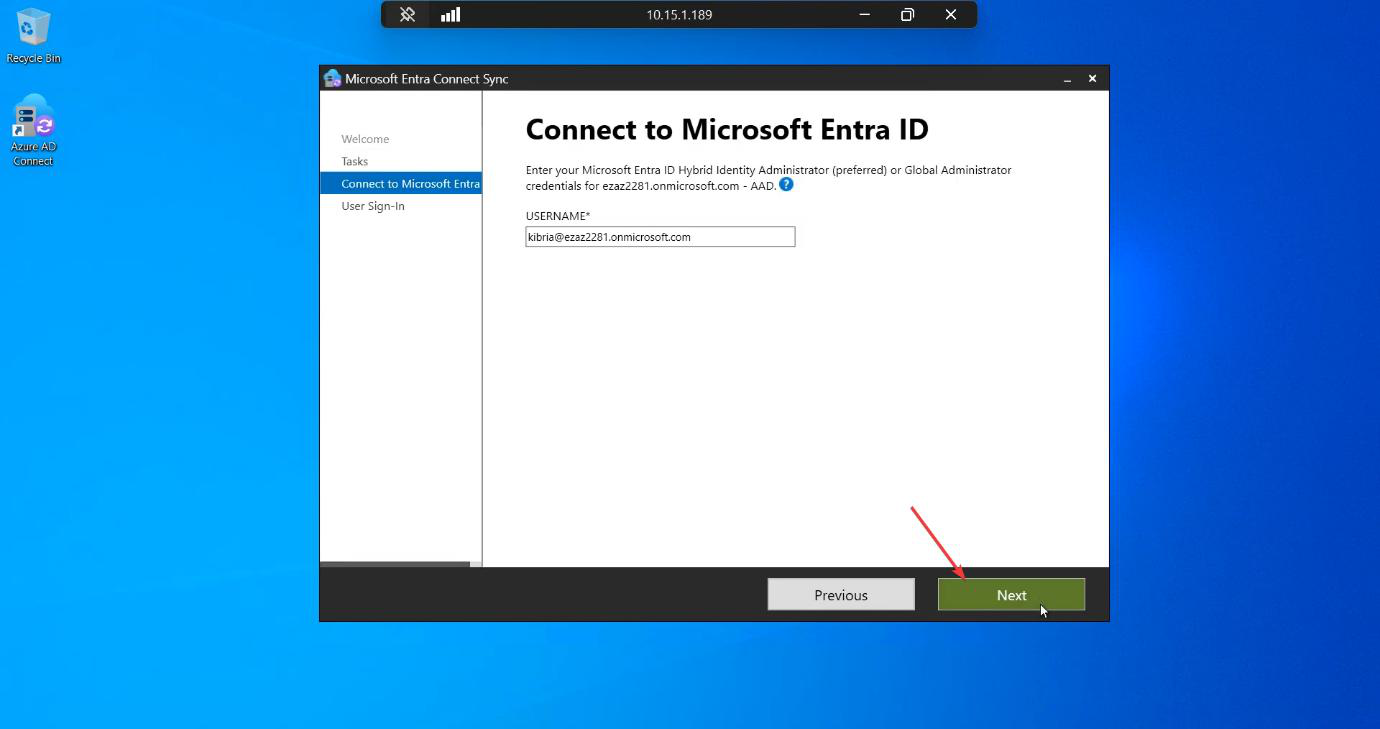Minimize the remote session with bar's minimize icon
Viewport: 1380px width, 729px height.
click(x=865, y=15)
